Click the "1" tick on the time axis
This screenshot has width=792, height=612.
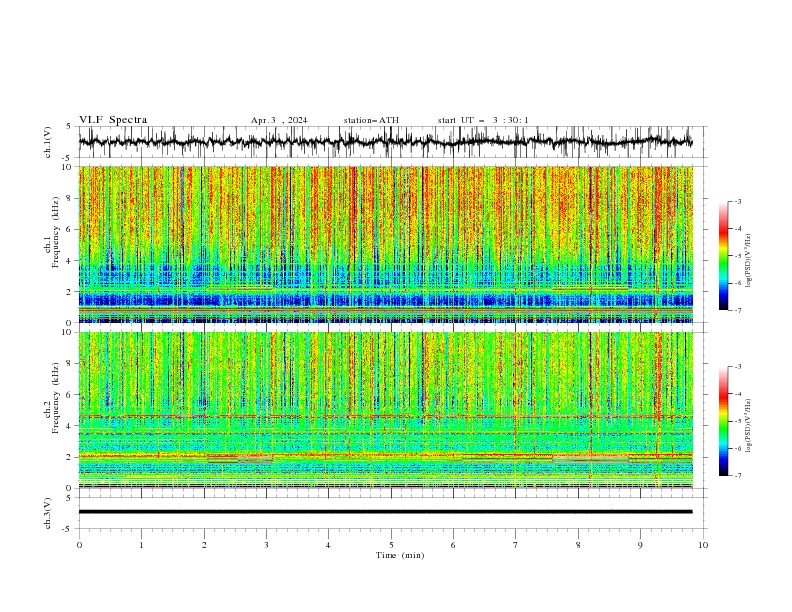[141, 545]
